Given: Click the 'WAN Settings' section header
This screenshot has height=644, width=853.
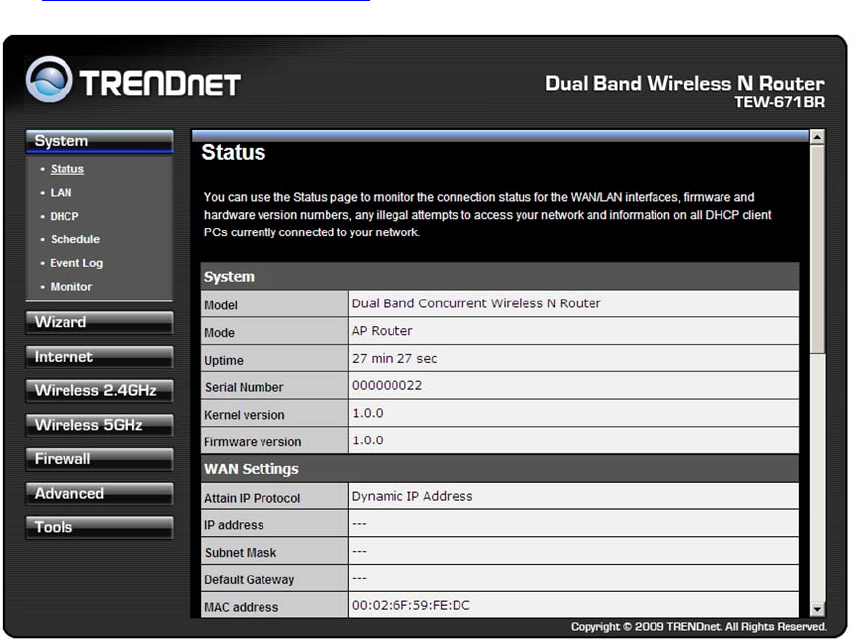Looking at the screenshot, I should pyautogui.click(x=499, y=469).
